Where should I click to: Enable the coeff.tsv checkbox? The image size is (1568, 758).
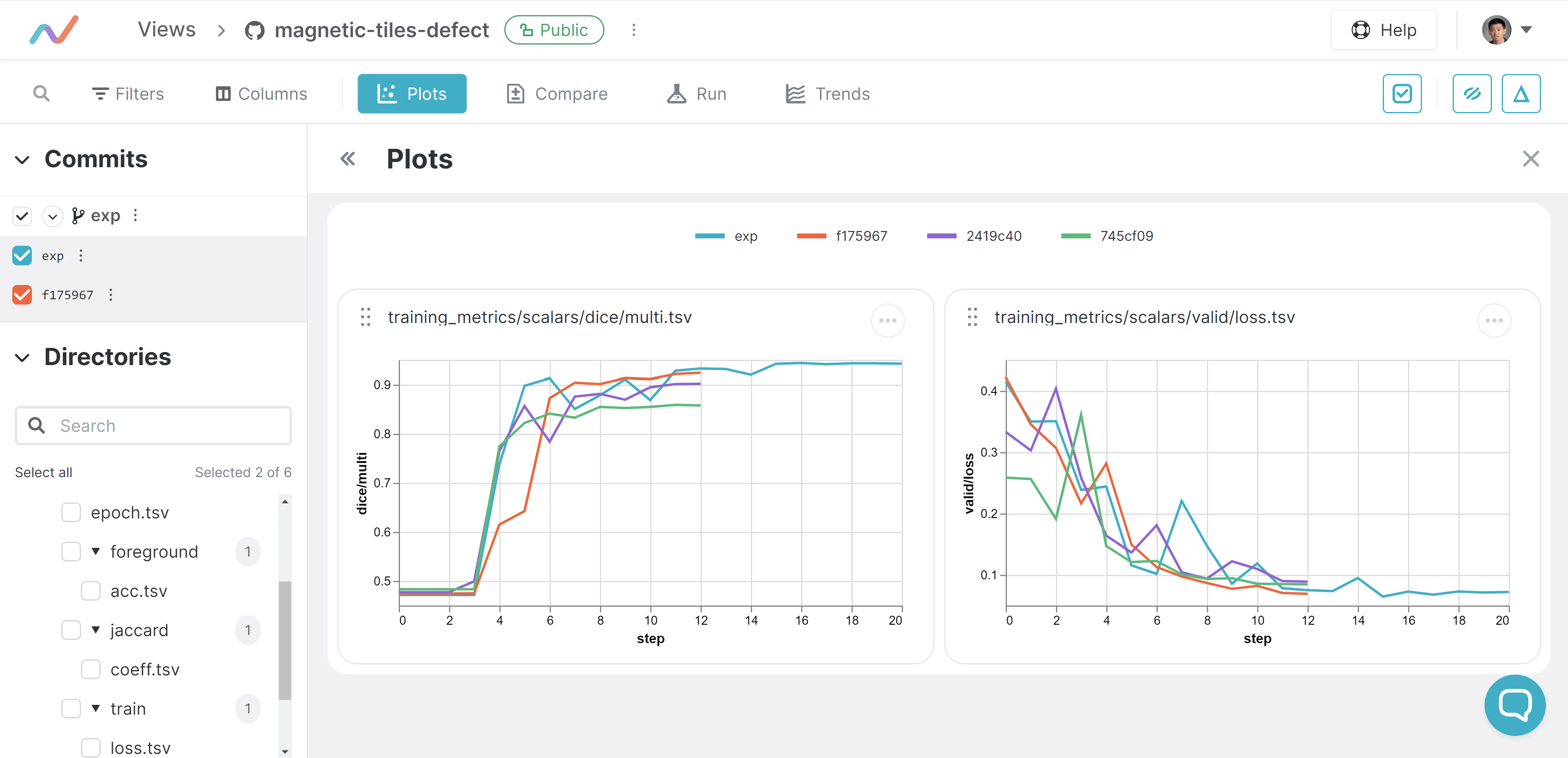(91, 669)
